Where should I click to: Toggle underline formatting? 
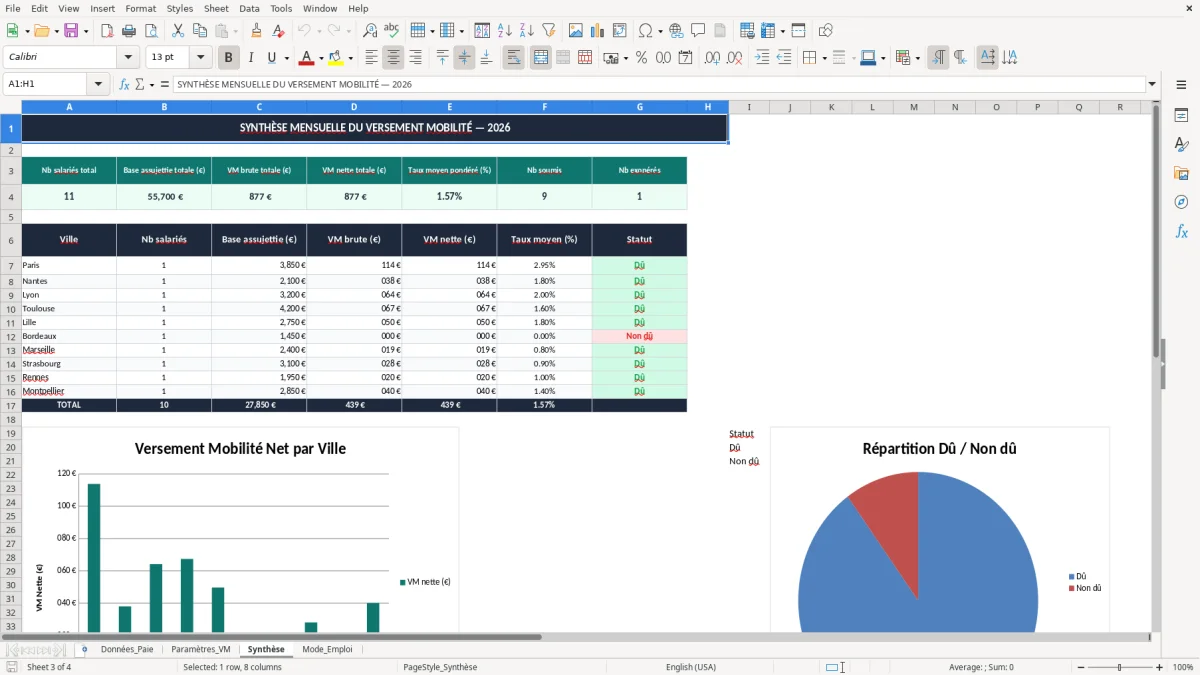click(272, 58)
